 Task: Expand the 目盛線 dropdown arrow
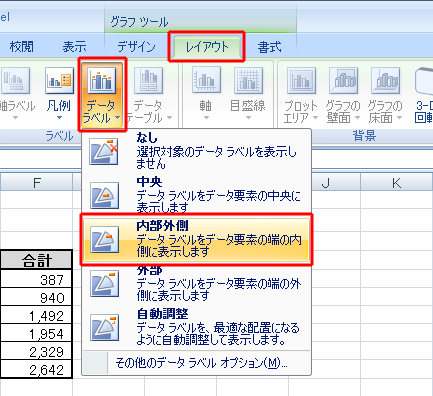click(x=248, y=117)
